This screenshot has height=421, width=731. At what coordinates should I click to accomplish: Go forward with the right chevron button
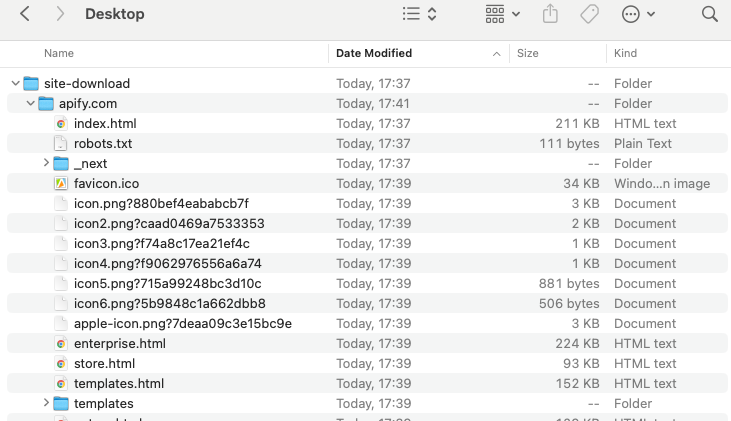pyautogui.click(x=60, y=14)
